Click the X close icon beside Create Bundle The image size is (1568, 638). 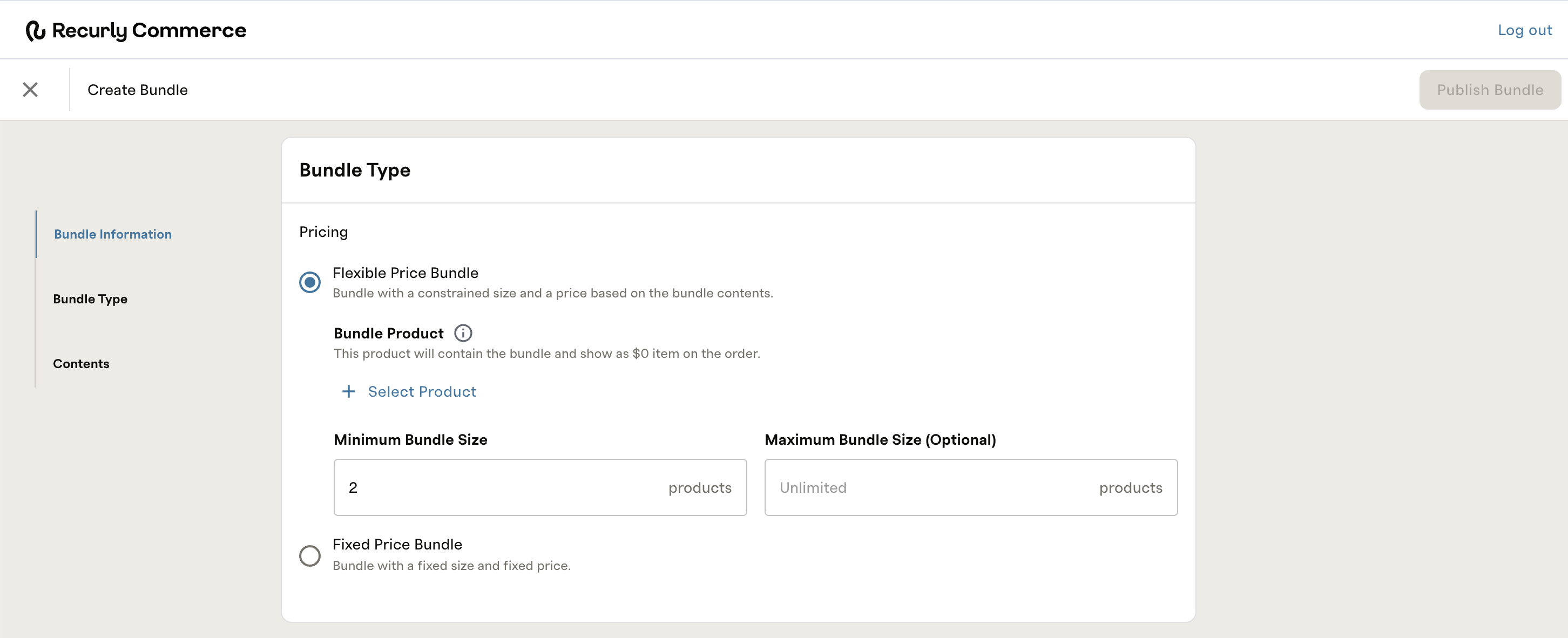pos(30,90)
